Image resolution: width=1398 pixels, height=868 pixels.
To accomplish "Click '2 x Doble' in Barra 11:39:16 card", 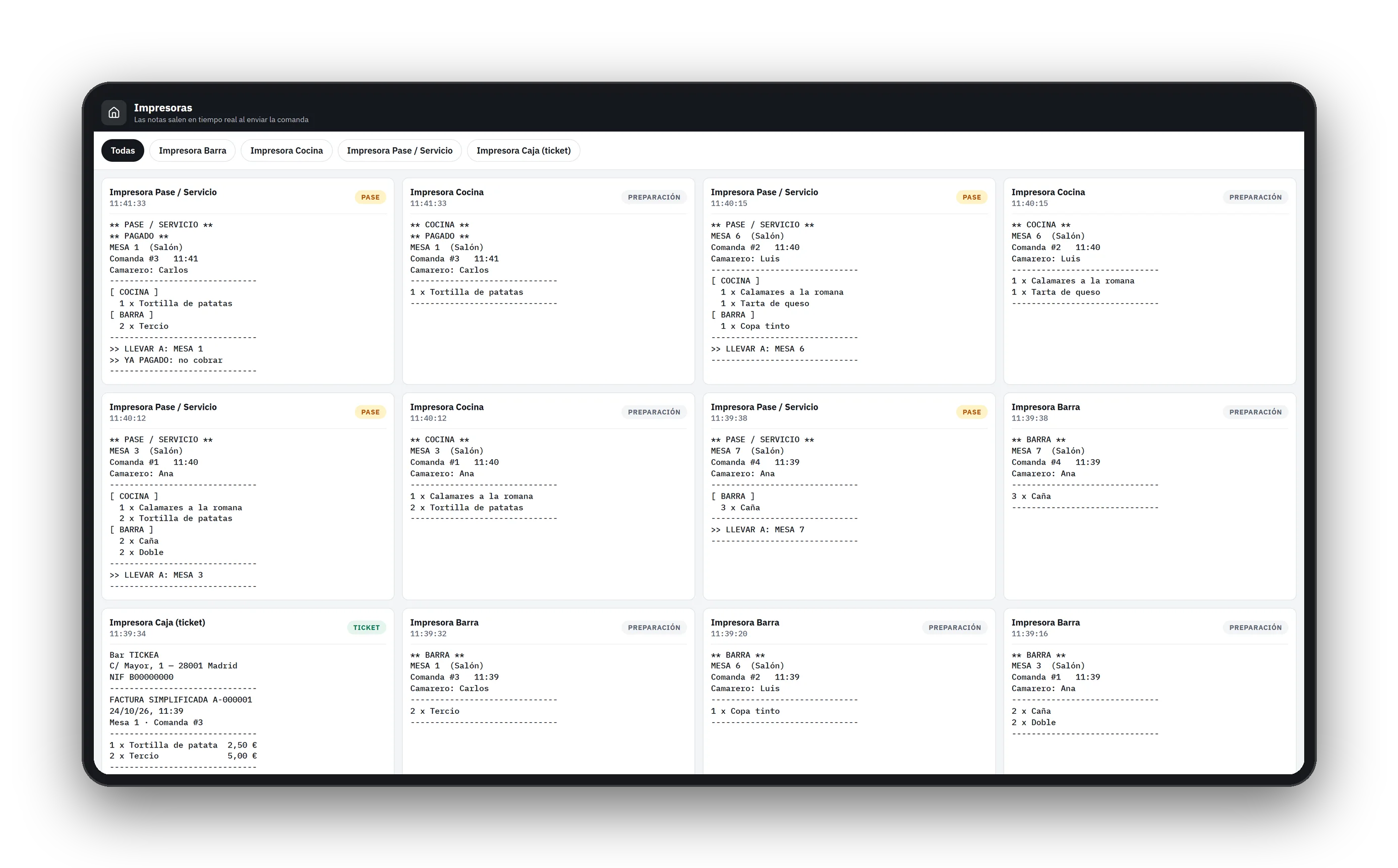I will (1034, 723).
